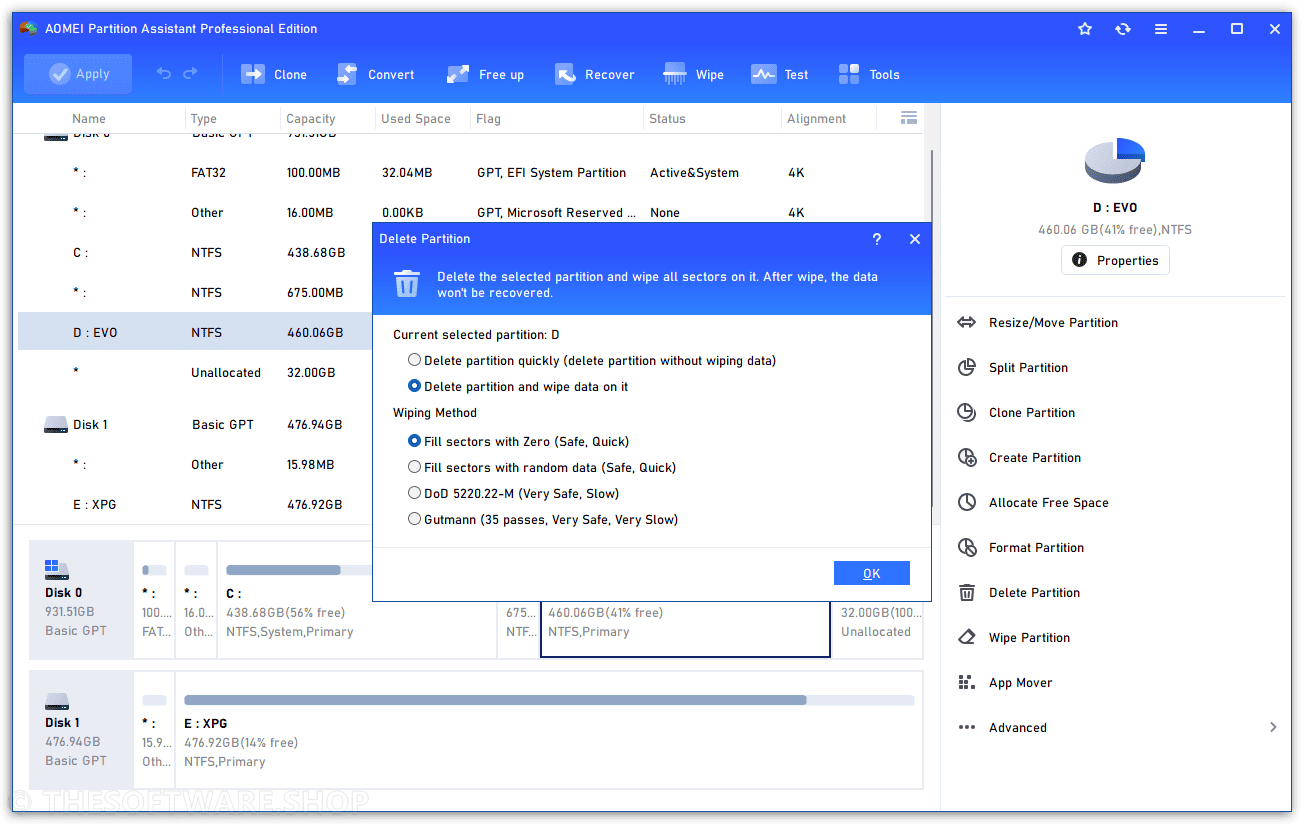The height and width of the screenshot is (824, 1304).
Task: Open the Clone tool
Action: [274, 74]
